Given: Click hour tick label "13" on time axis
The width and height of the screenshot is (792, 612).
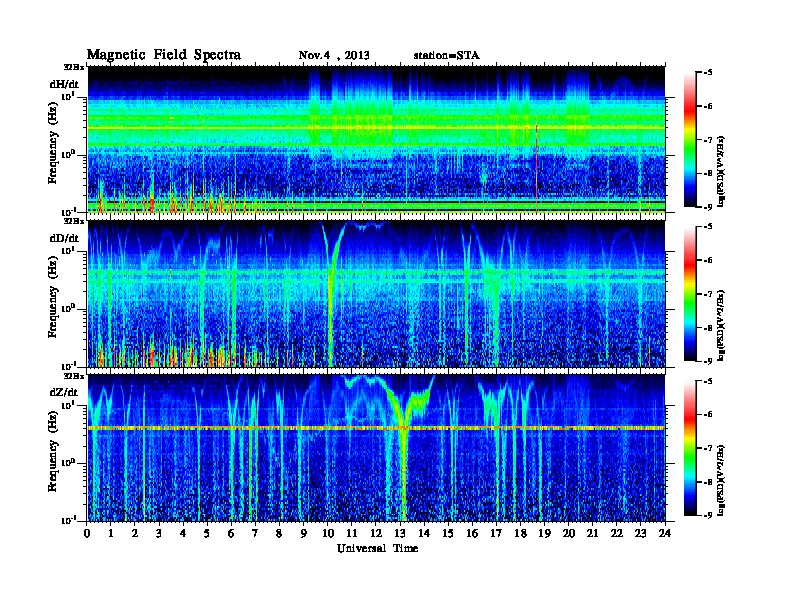Looking at the screenshot, I should click(x=400, y=533).
